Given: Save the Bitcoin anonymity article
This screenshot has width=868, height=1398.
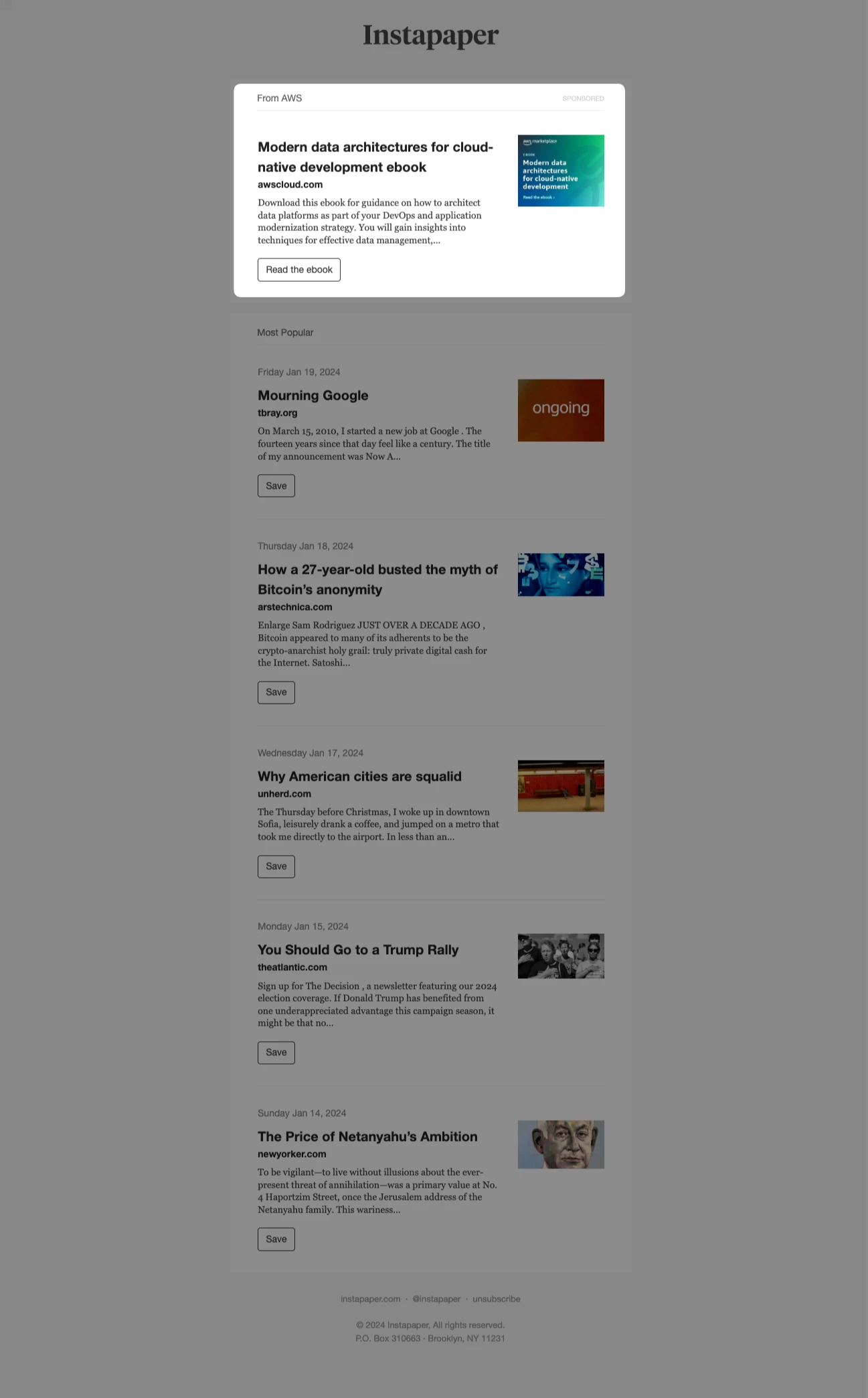Looking at the screenshot, I should tap(276, 692).
